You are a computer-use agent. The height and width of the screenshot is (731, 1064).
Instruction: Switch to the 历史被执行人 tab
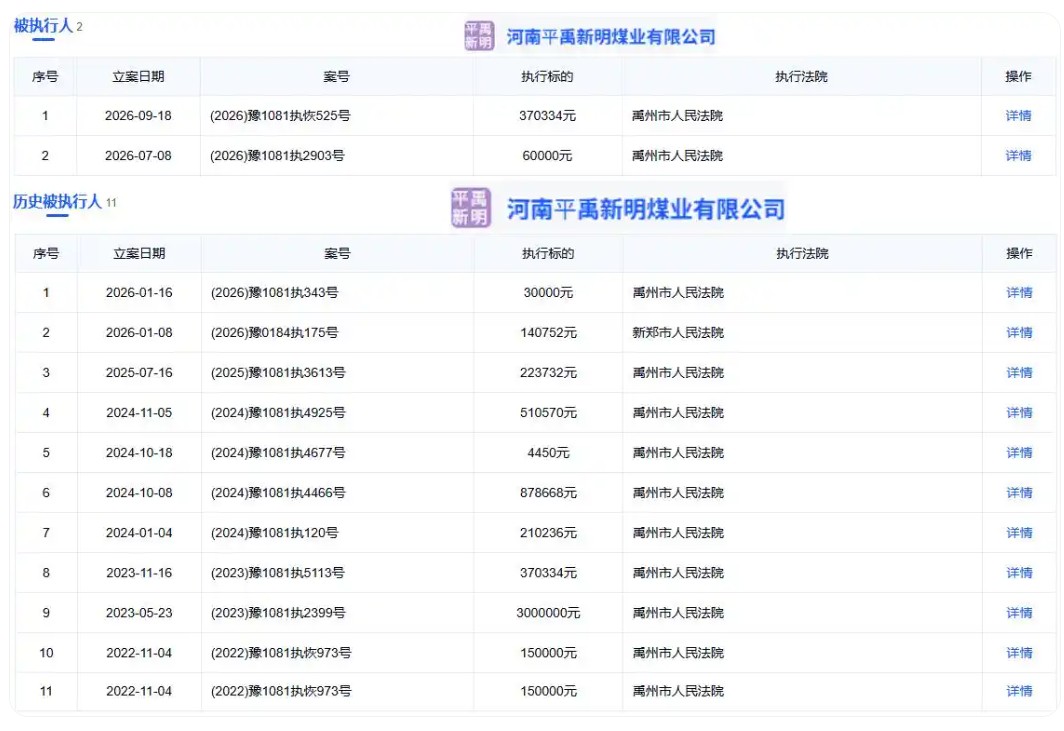(x=58, y=202)
